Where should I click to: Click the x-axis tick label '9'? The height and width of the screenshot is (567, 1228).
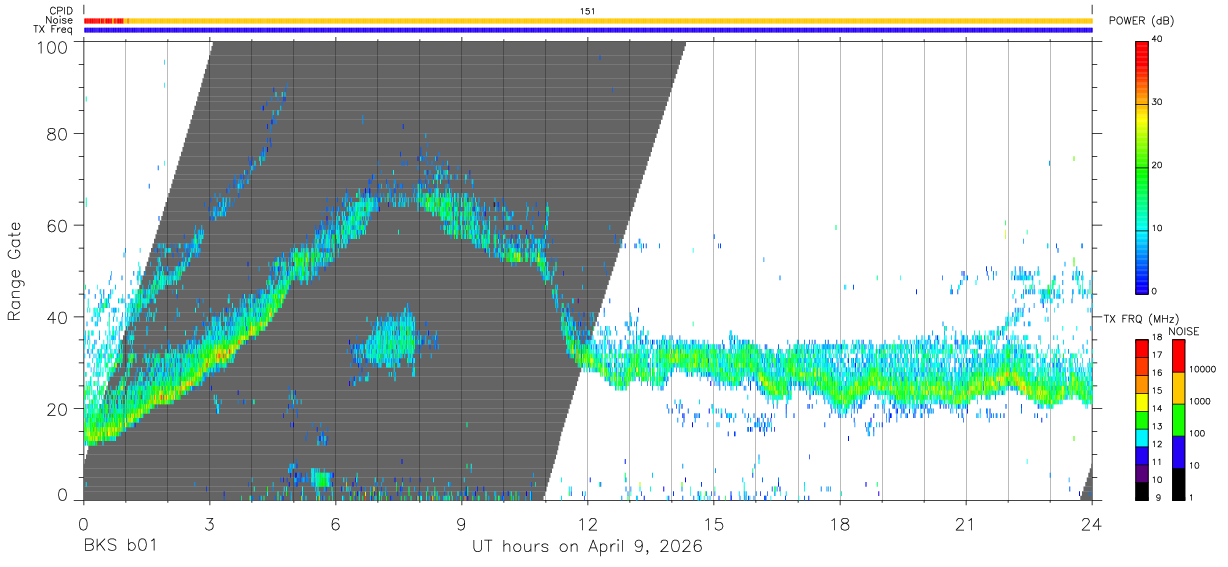[461, 525]
